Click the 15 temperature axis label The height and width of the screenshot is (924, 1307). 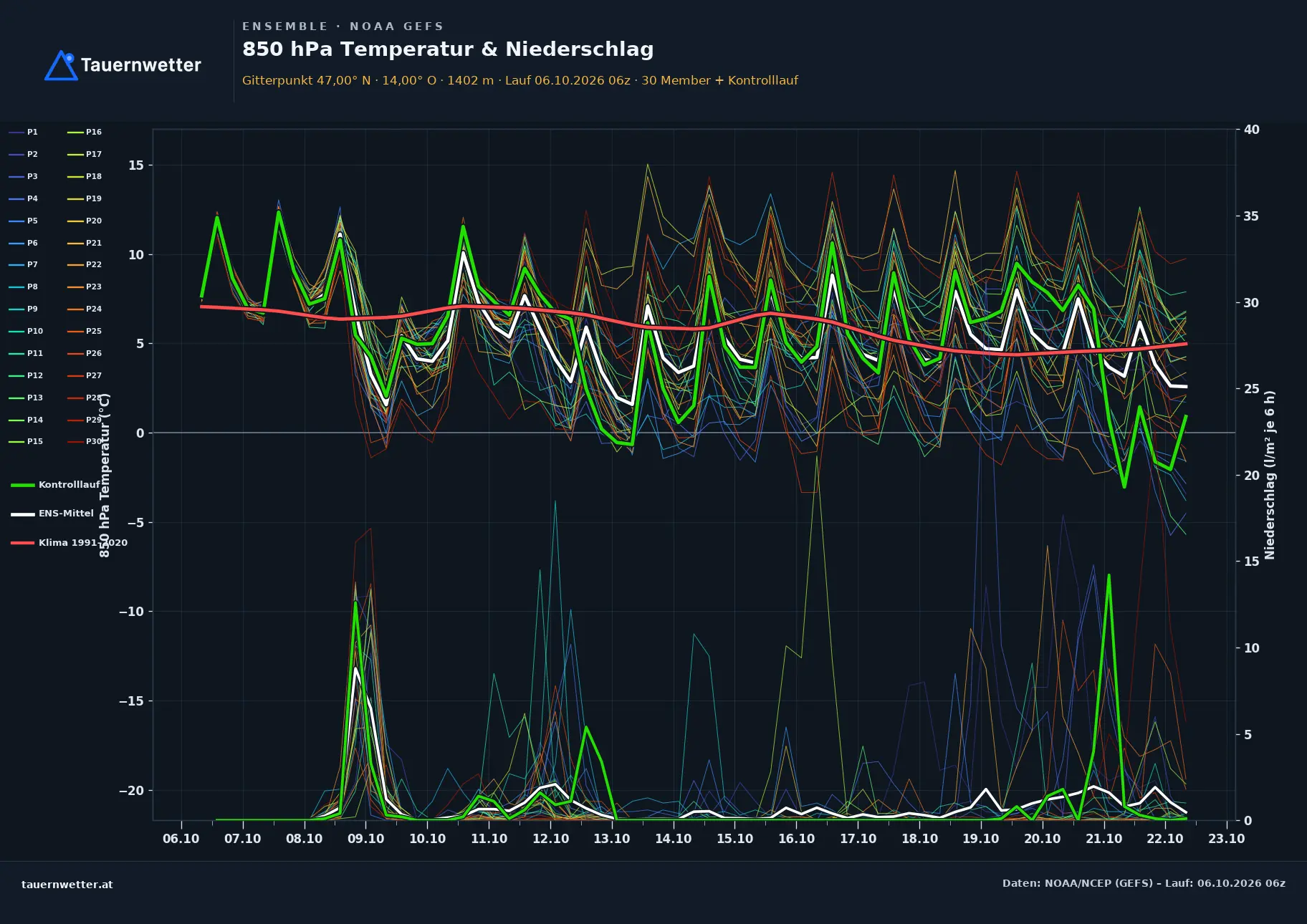pos(136,165)
